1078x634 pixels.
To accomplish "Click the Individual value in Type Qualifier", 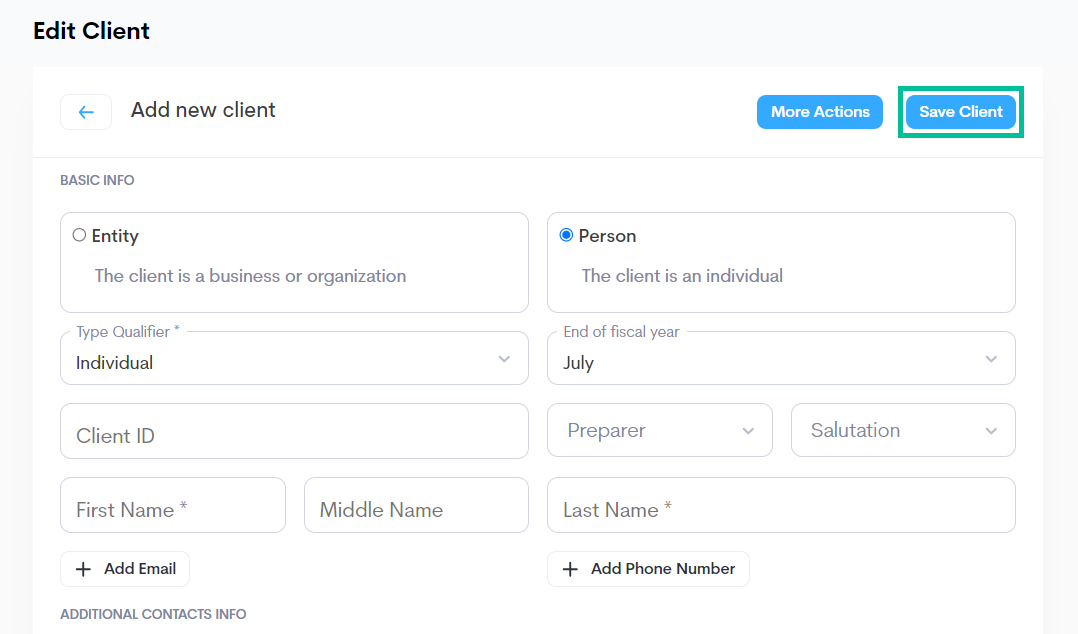I will coord(114,363).
